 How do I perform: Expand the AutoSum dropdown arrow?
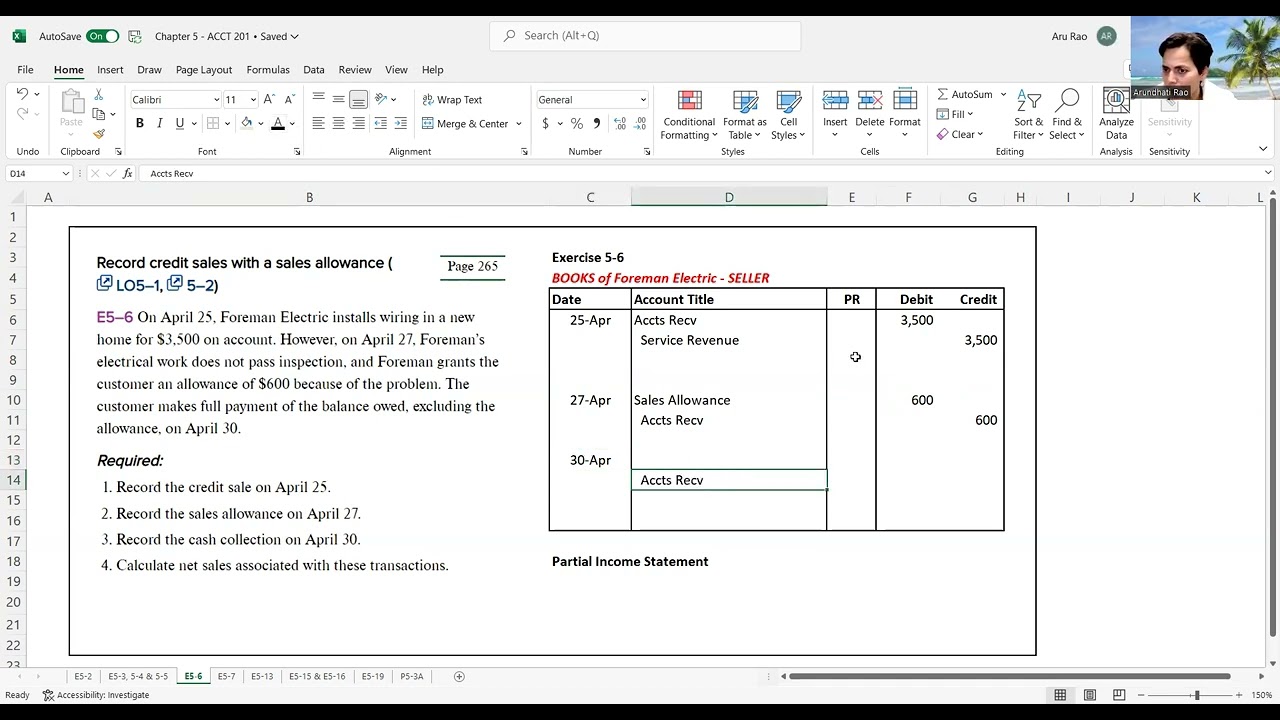(1003, 94)
